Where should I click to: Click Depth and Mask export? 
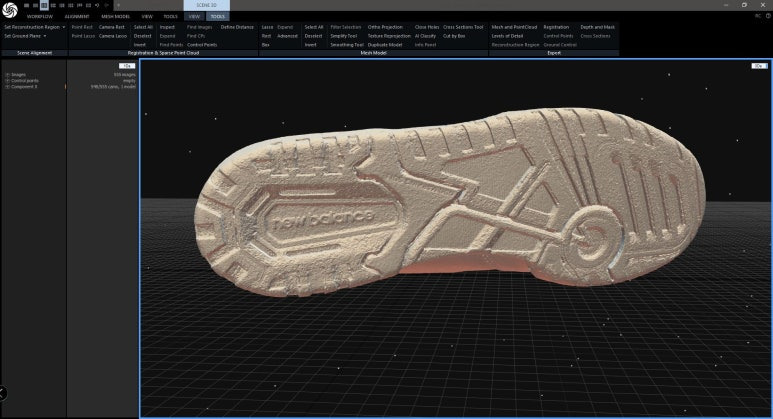click(597, 27)
